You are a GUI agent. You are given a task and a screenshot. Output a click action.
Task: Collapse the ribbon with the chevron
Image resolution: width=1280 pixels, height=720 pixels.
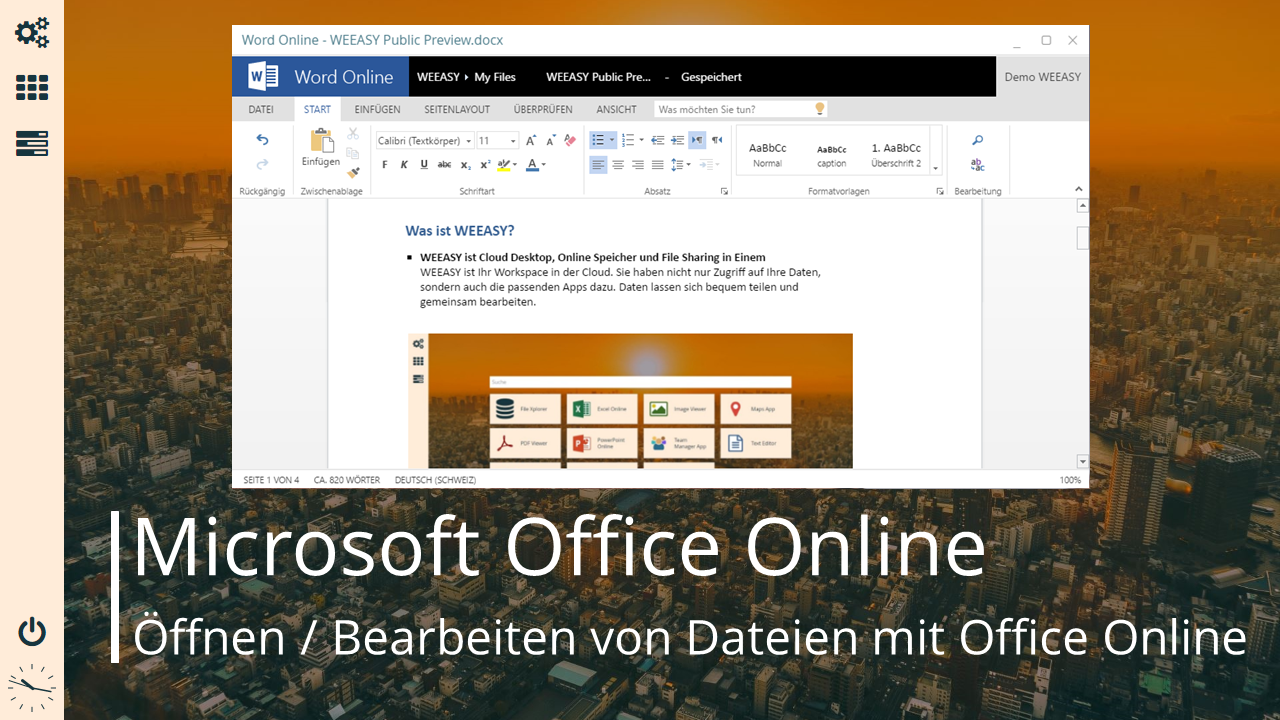[1079, 189]
